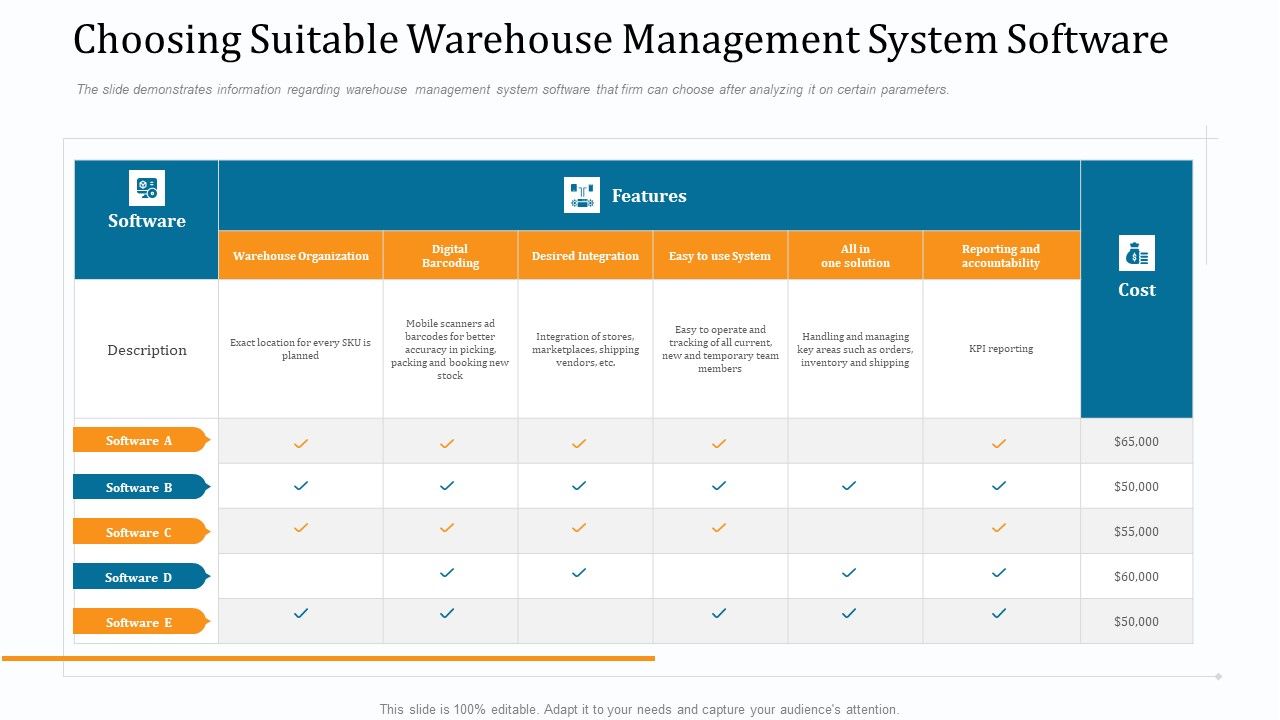
Task: Click the Software C cost $55,000
Action: click(1136, 531)
